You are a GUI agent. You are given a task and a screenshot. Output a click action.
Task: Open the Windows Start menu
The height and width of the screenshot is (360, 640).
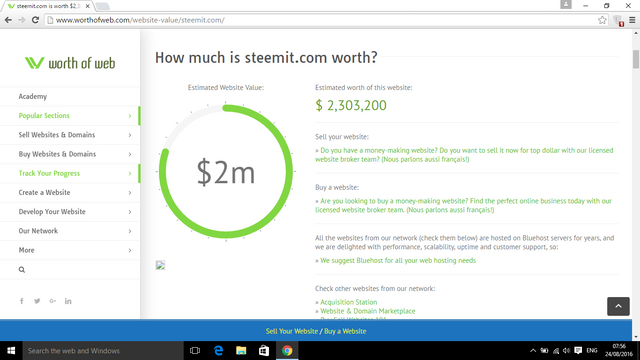click(11, 351)
